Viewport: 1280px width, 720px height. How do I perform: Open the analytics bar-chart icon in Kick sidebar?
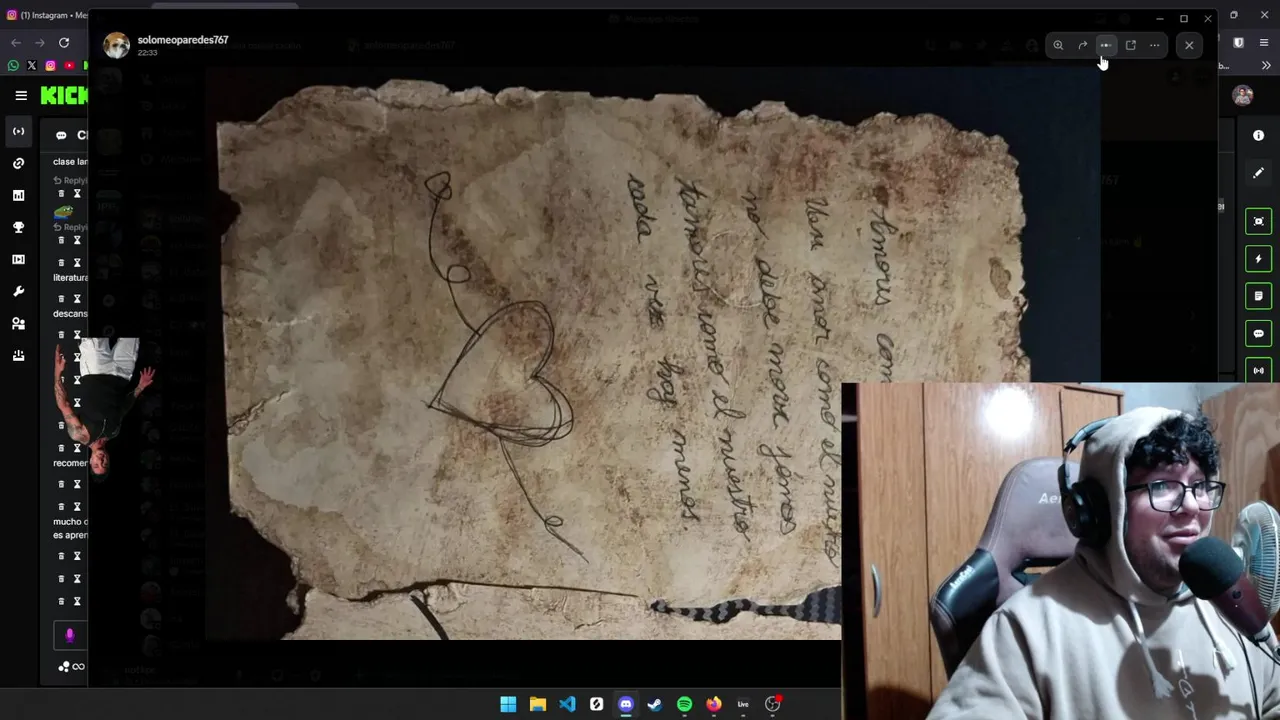(18, 195)
